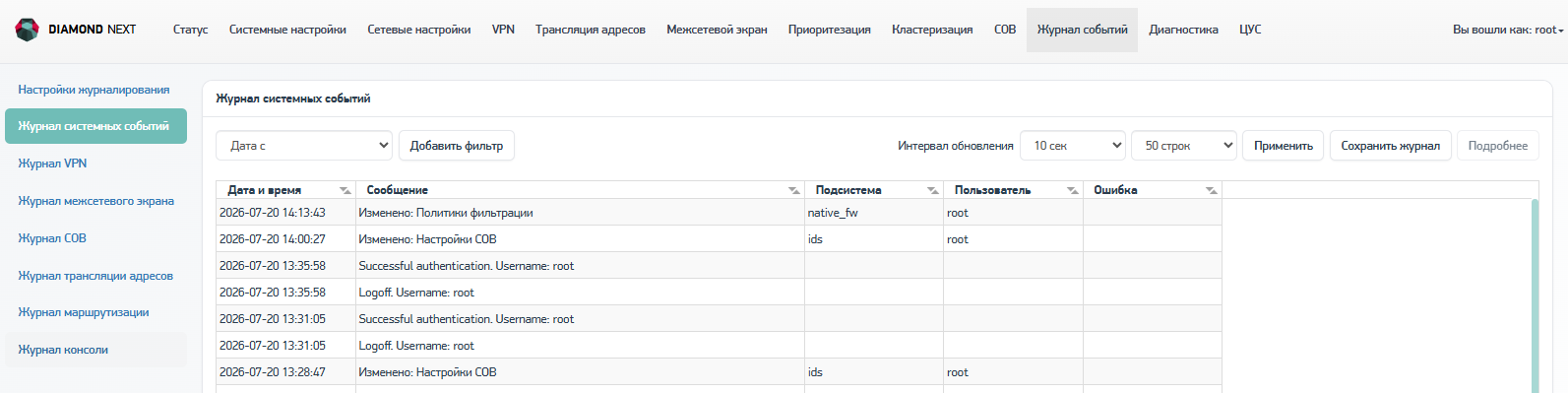The image size is (1568, 393).
Task: Click ids cell in 14:00:27 row
Action: click(x=874, y=239)
